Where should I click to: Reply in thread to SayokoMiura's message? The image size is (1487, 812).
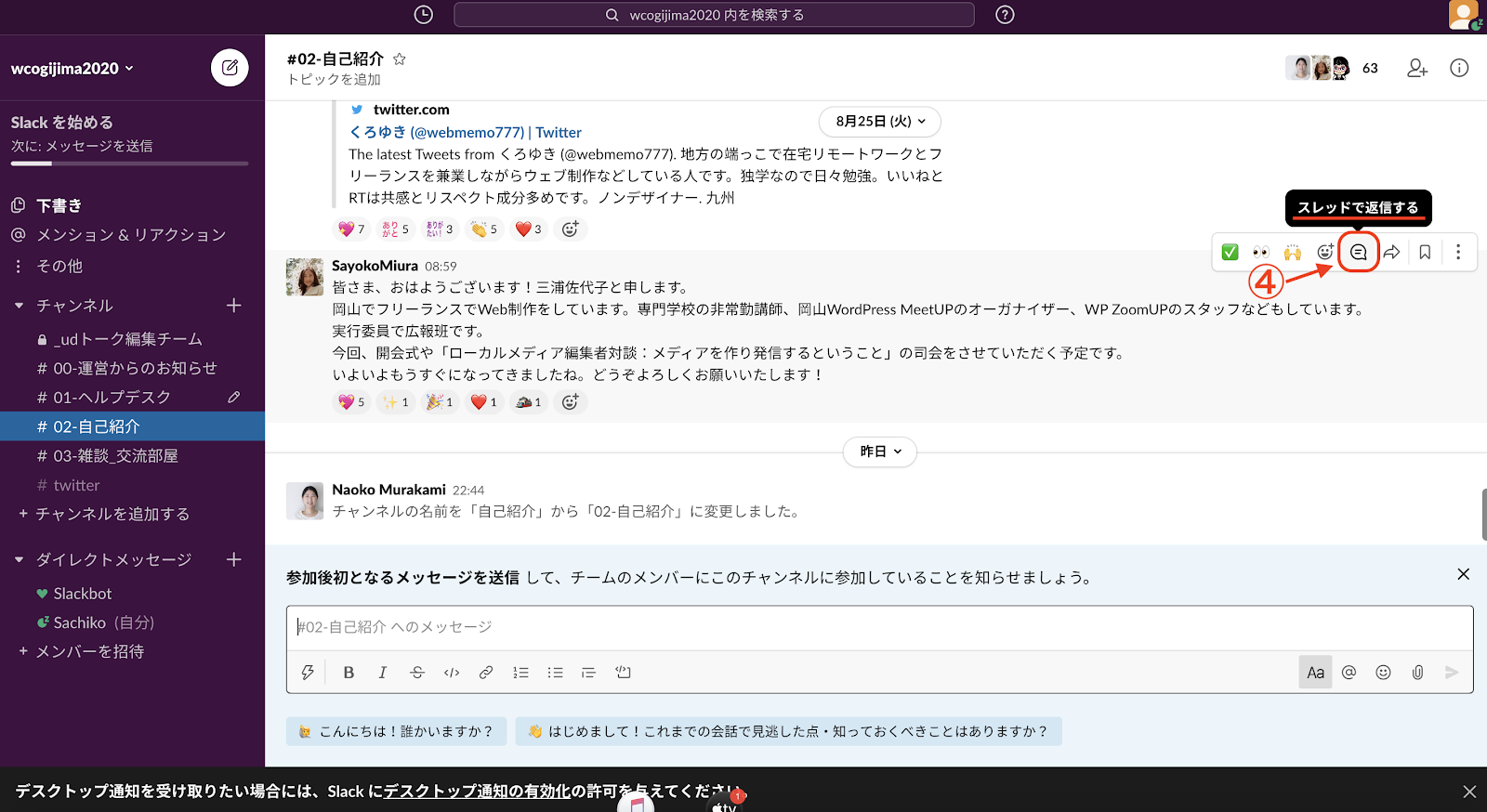pos(1358,252)
